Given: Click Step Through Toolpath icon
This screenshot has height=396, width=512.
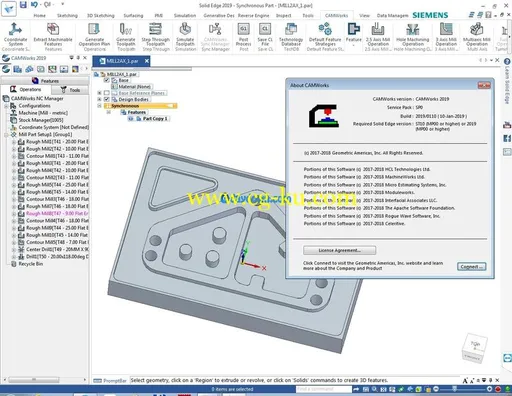Looking at the screenshot, I should tap(155, 29).
